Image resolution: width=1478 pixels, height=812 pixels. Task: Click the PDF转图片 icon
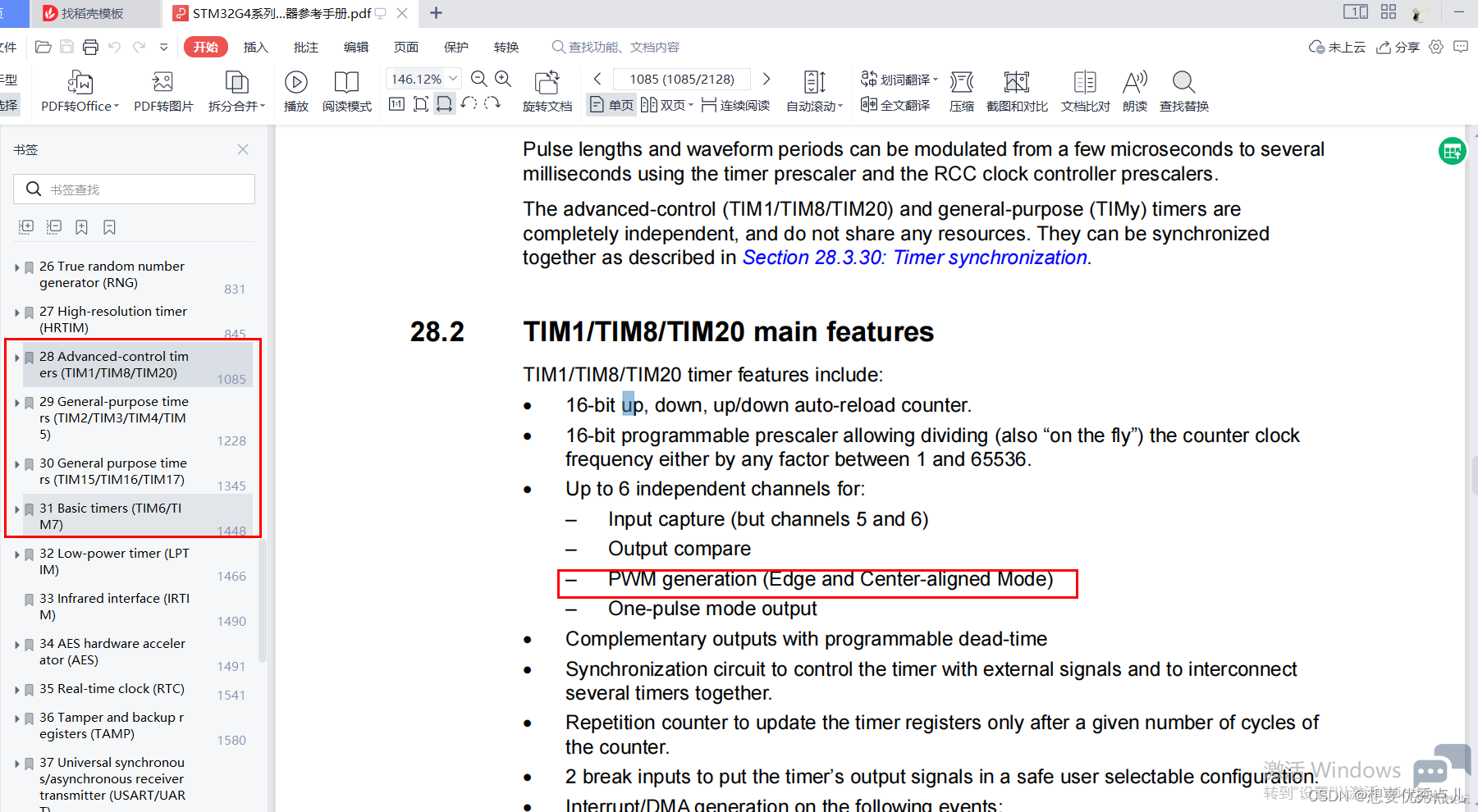[162, 83]
